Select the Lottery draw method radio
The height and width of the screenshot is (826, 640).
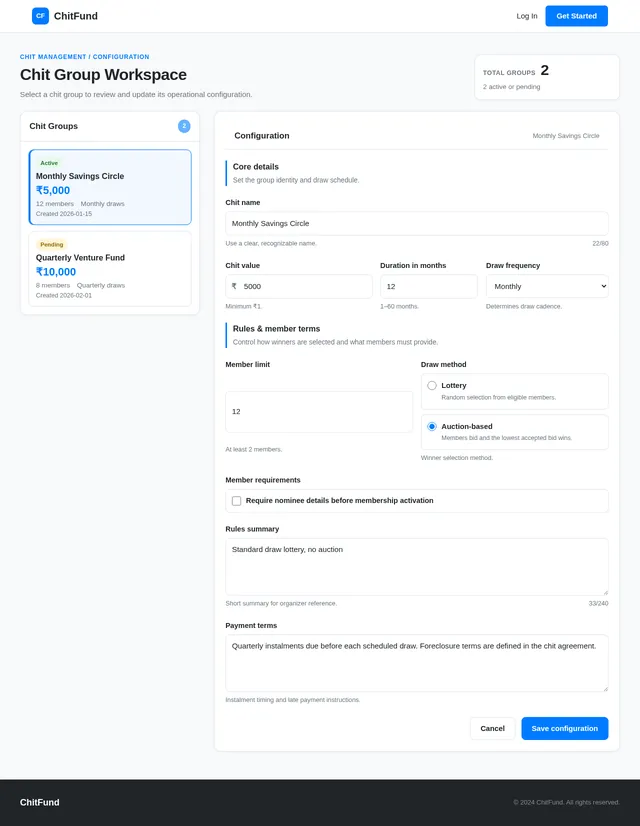coord(432,386)
